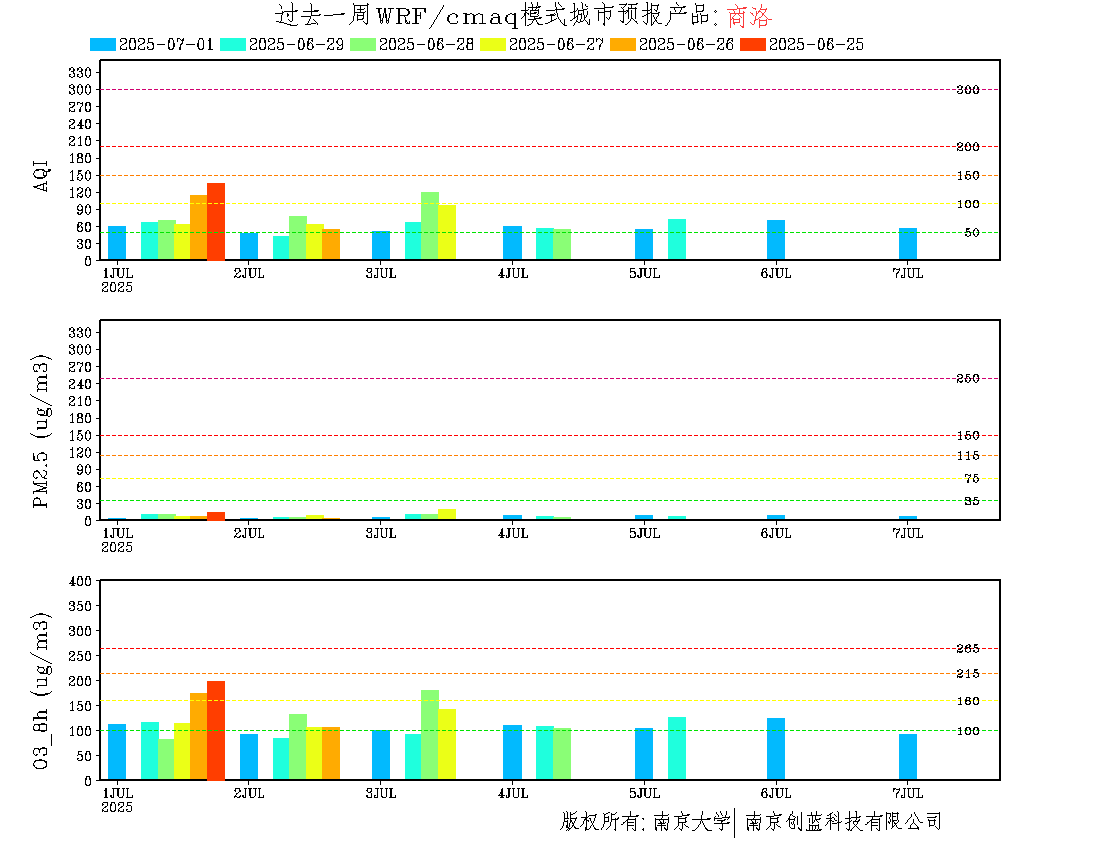Screen dimensions: 1100x850
Task: Click the "200" threshold label in the AQI chart
Action: click(968, 147)
